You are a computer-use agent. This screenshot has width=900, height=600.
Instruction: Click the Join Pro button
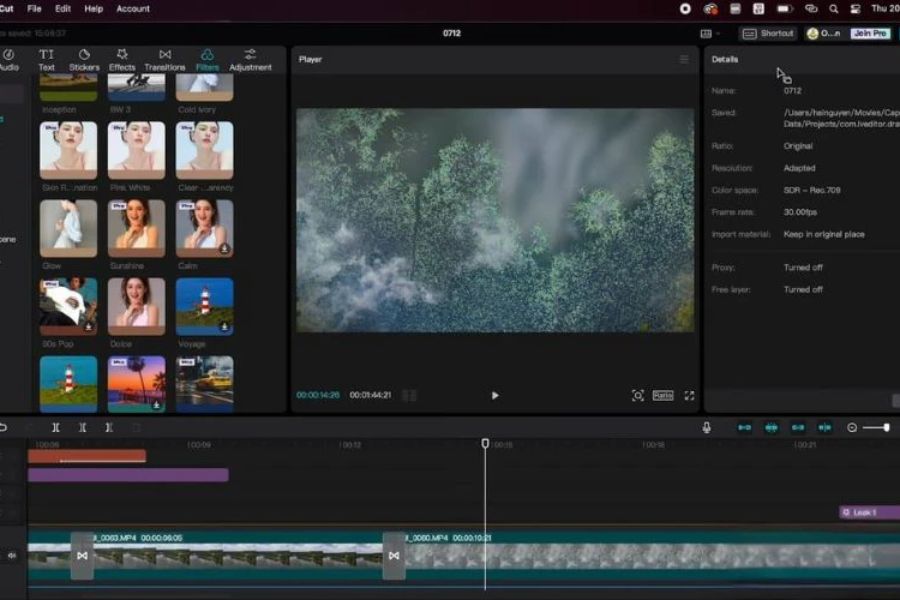870,33
